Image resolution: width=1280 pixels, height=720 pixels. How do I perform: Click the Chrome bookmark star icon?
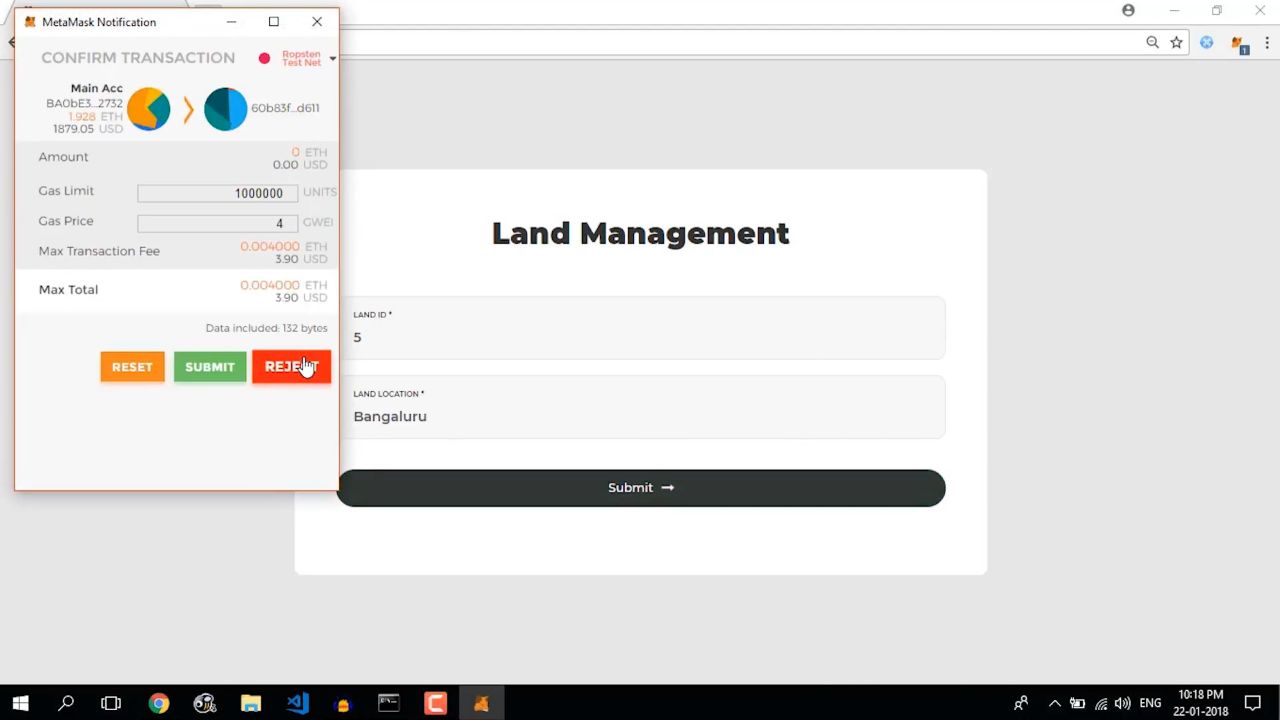click(1177, 42)
